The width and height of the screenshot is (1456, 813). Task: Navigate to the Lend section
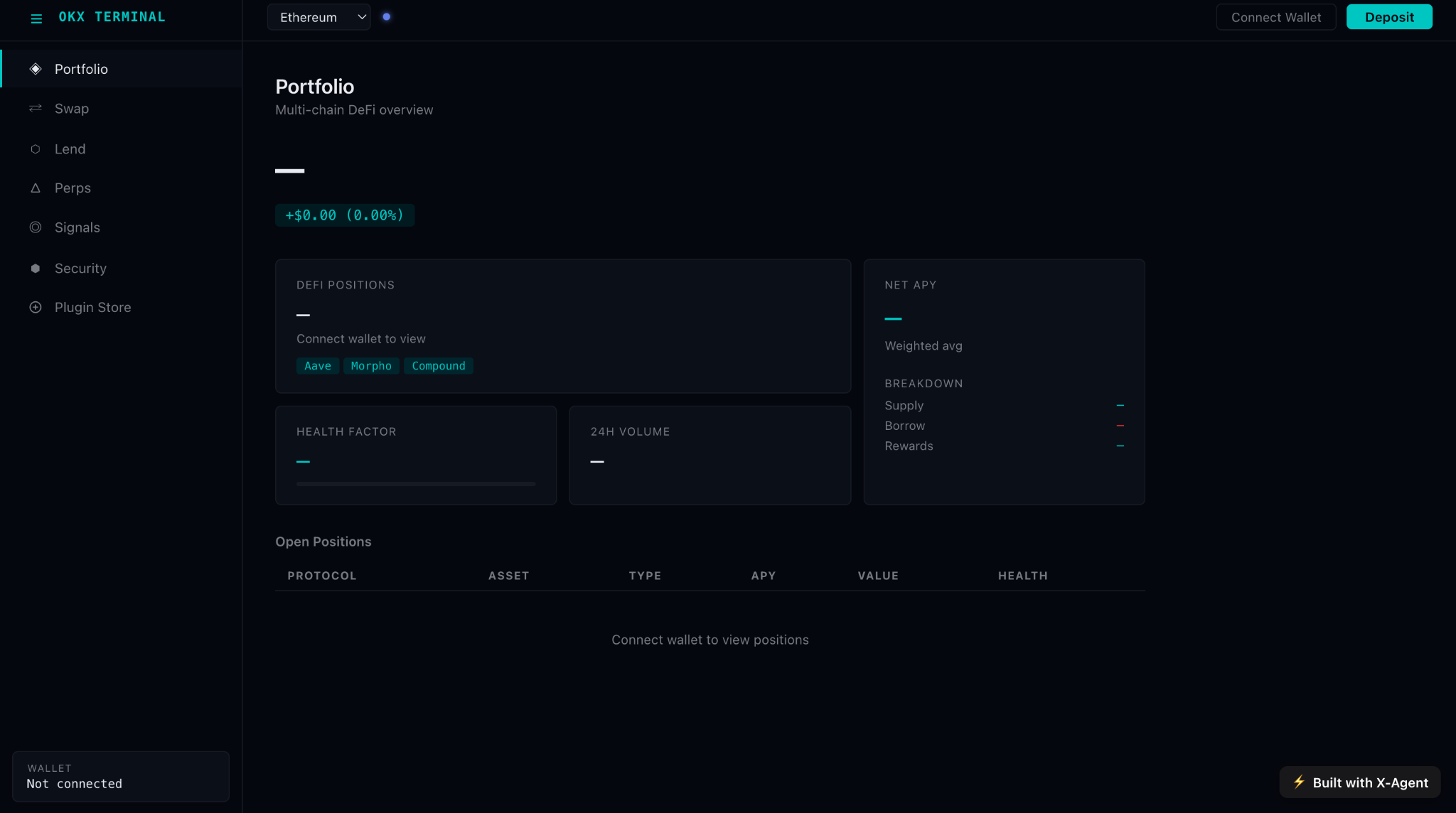pyautogui.click(x=121, y=149)
